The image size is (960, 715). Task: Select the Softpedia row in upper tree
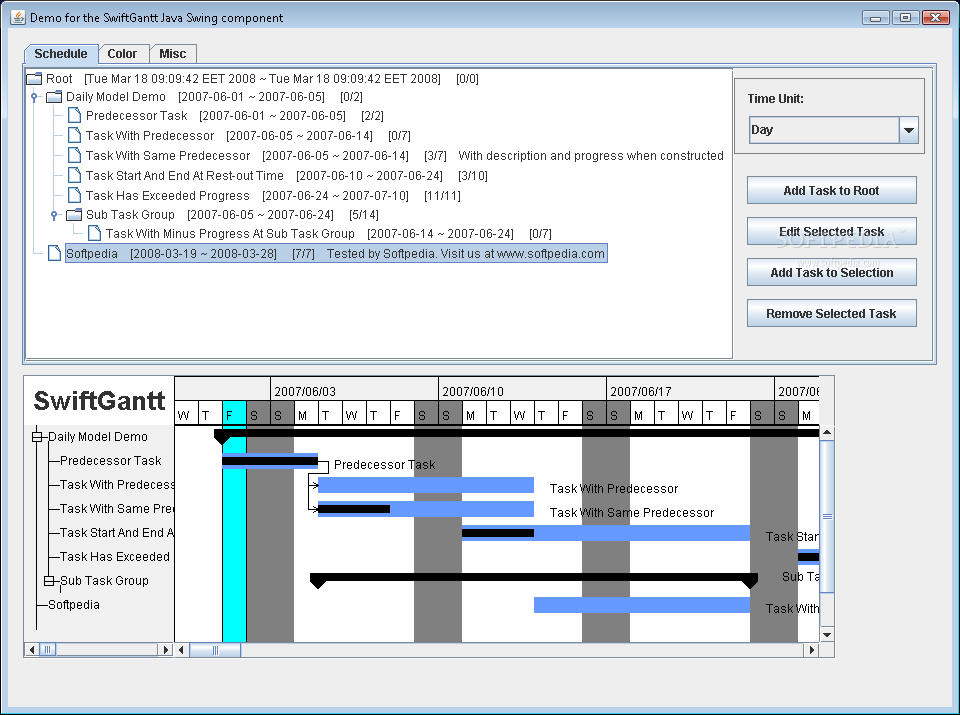tap(336, 253)
